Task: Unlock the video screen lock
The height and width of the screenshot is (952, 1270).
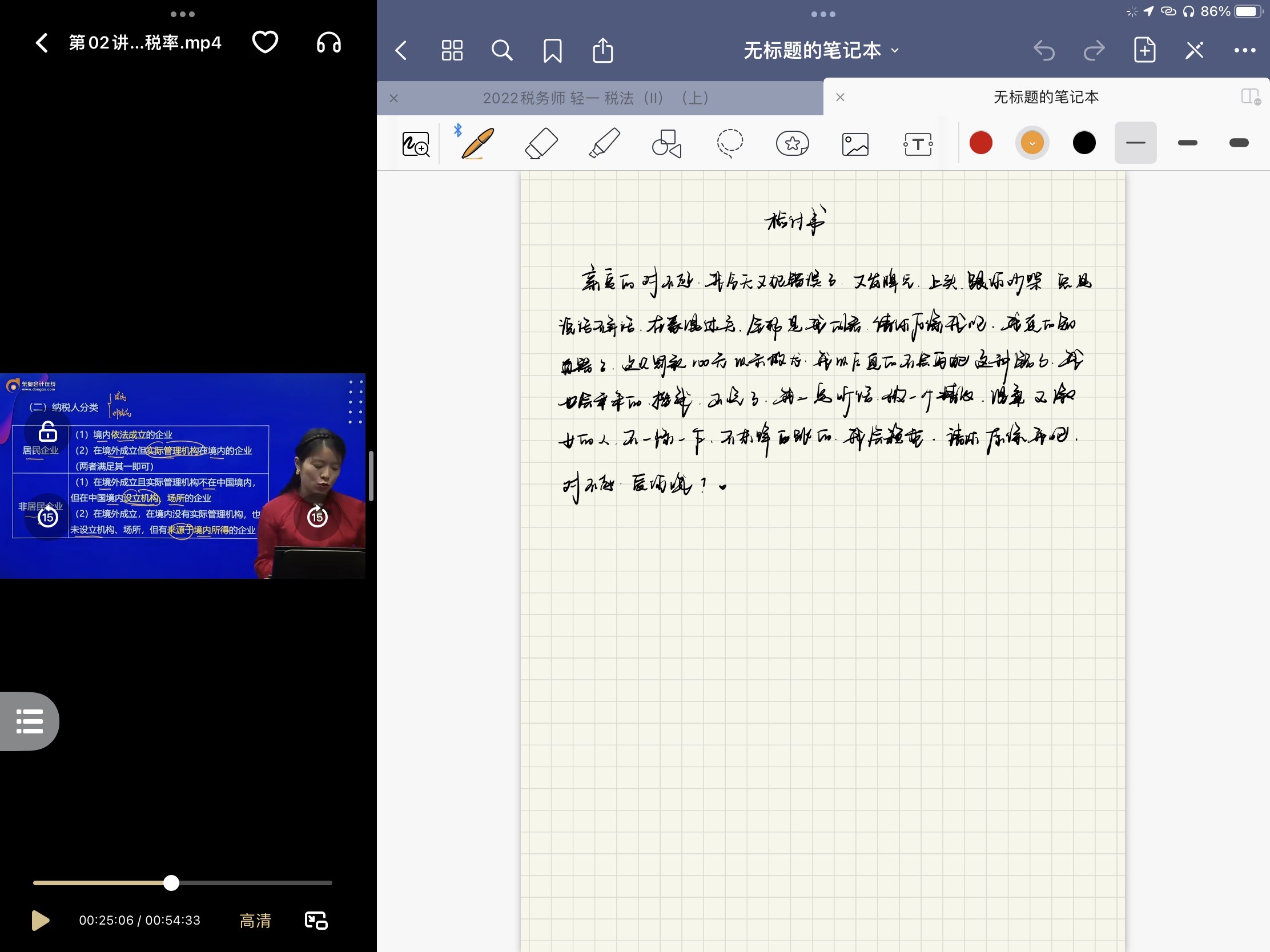Action: click(47, 431)
